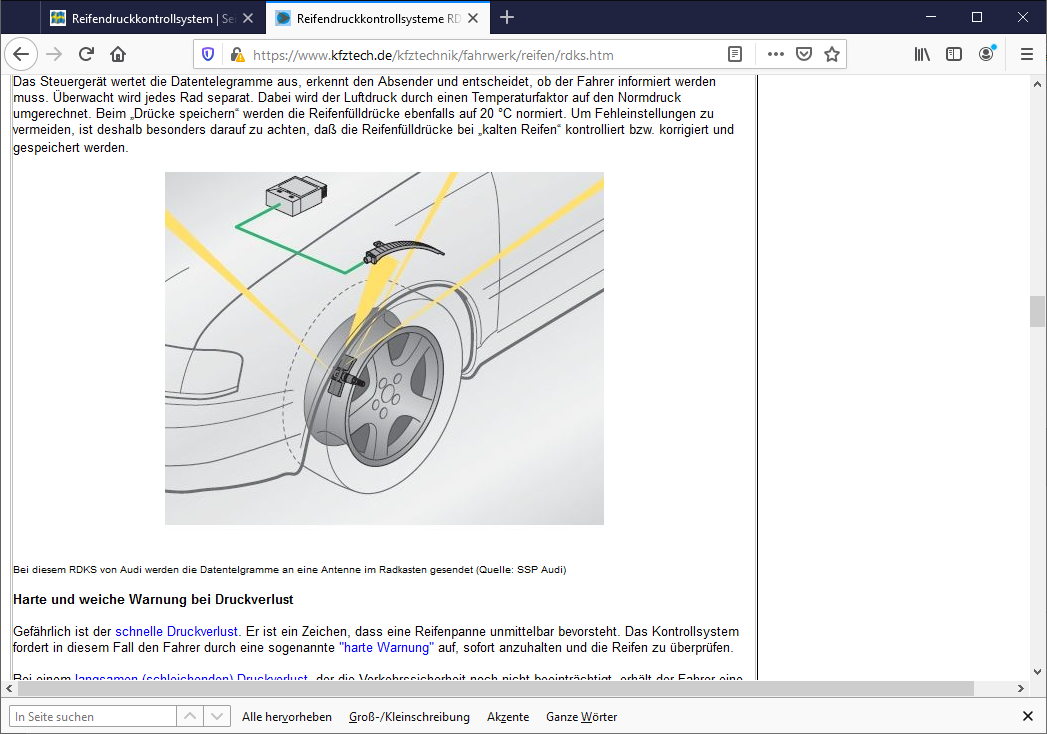
Task: Show the sidebar panel
Action: pos(954,54)
